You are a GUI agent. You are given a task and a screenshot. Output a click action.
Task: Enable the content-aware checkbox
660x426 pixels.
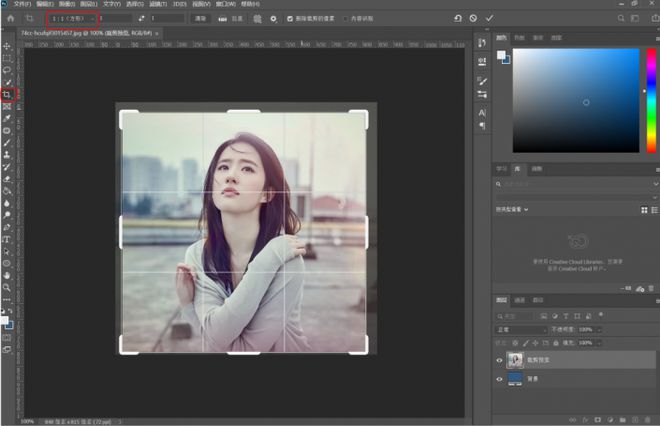click(346, 18)
